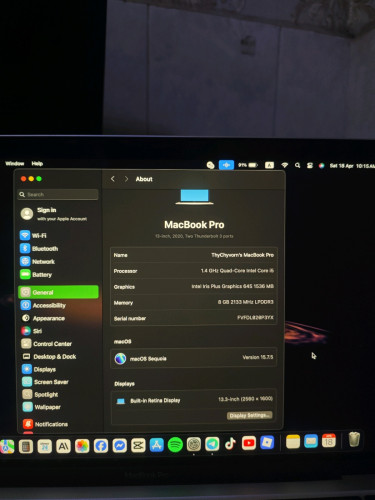Open the App Store dock icon
The width and height of the screenshot is (375, 500).
tap(157, 445)
